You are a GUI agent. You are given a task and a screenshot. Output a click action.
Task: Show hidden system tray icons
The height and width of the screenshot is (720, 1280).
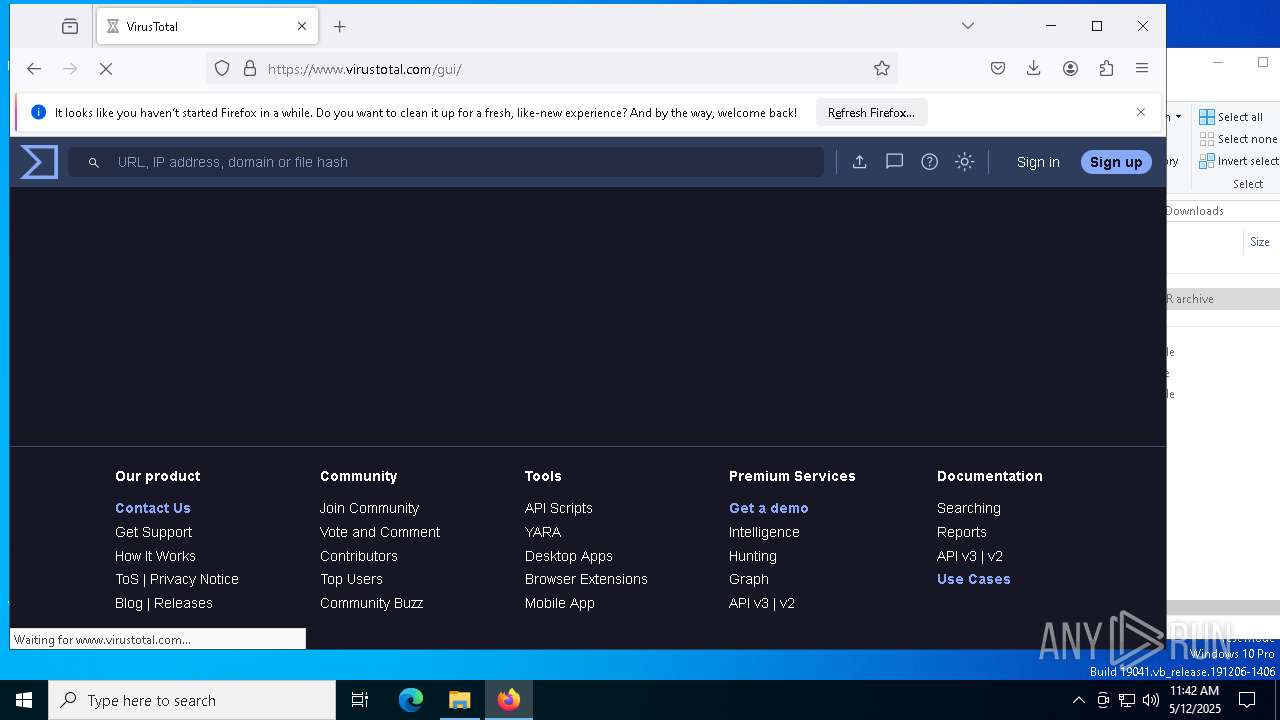coord(1078,700)
